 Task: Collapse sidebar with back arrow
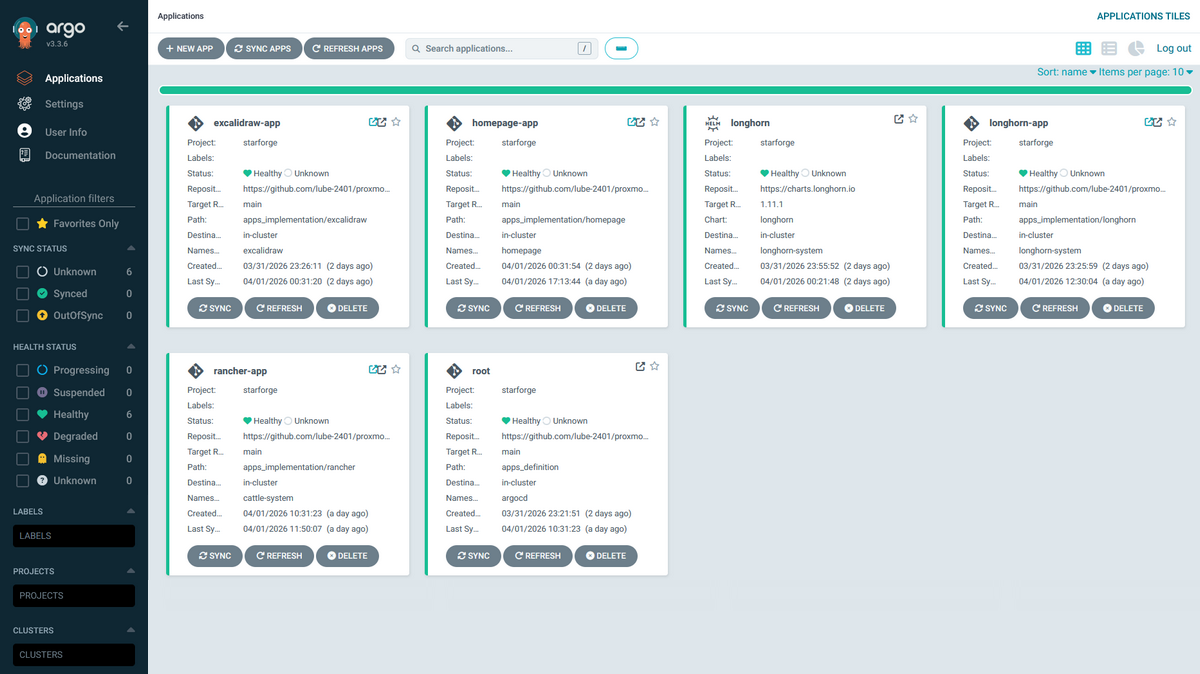click(123, 26)
